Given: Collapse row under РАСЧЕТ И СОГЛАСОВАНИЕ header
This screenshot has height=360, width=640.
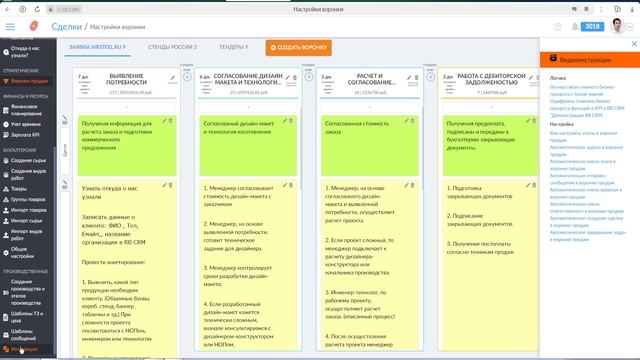Looking at the screenshot, I should coord(370,107).
